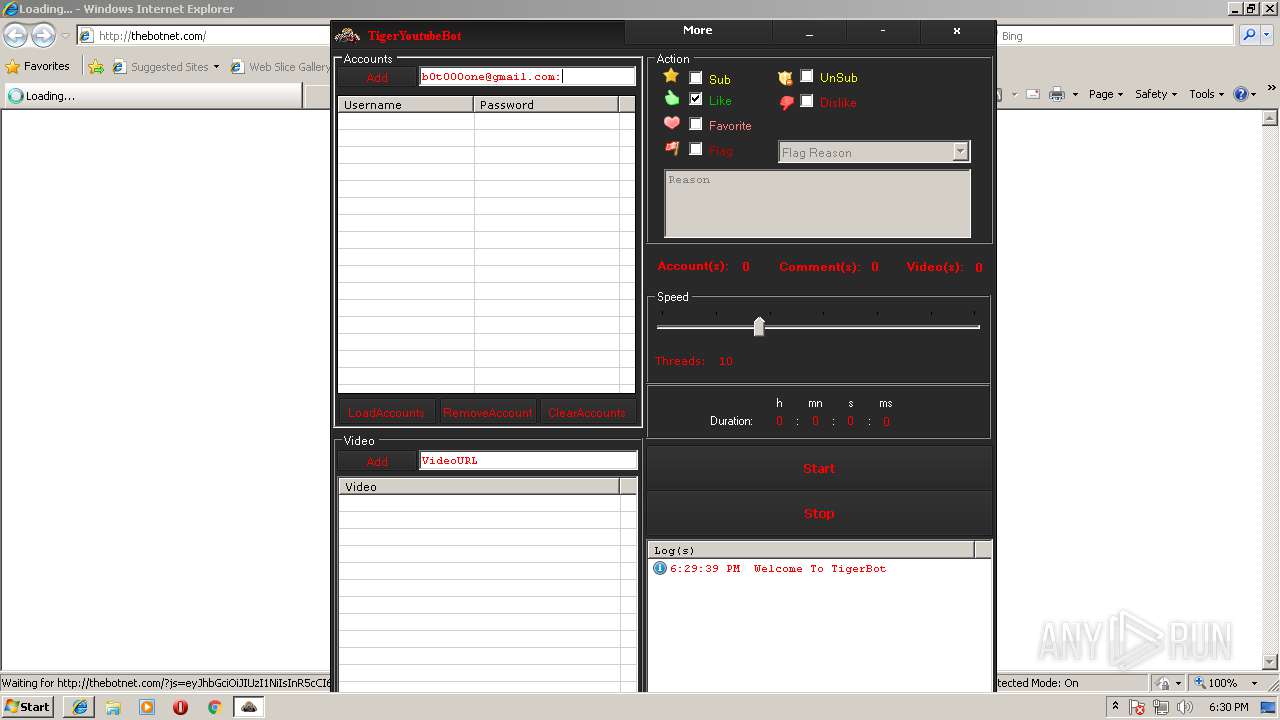This screenshot has height=720, width=1280.
Task: Click the UnSub star icon
Action: pos(786,78)
